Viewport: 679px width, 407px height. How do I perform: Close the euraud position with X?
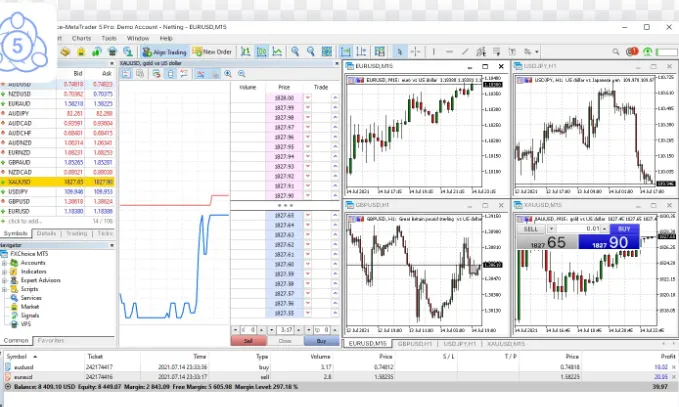[x=673, y=377]
